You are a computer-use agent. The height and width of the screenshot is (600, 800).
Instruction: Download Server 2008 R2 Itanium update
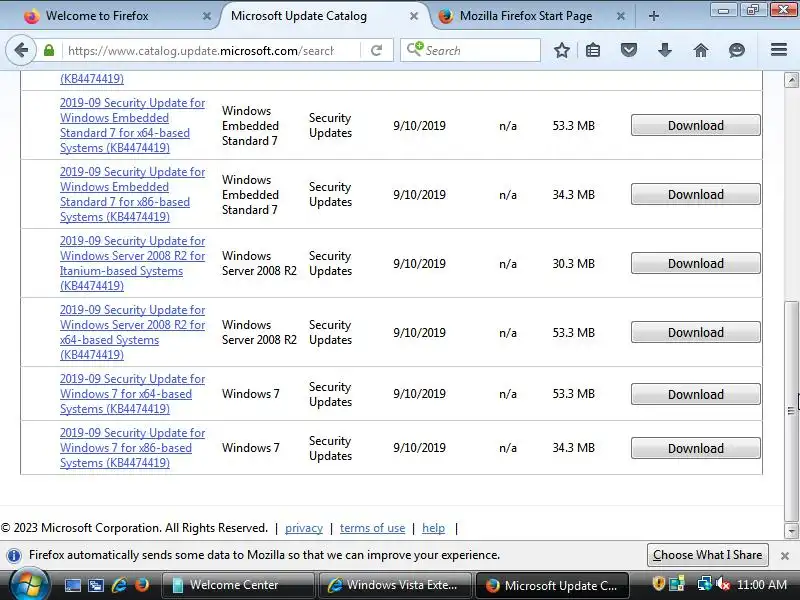(x=695, y=263)
